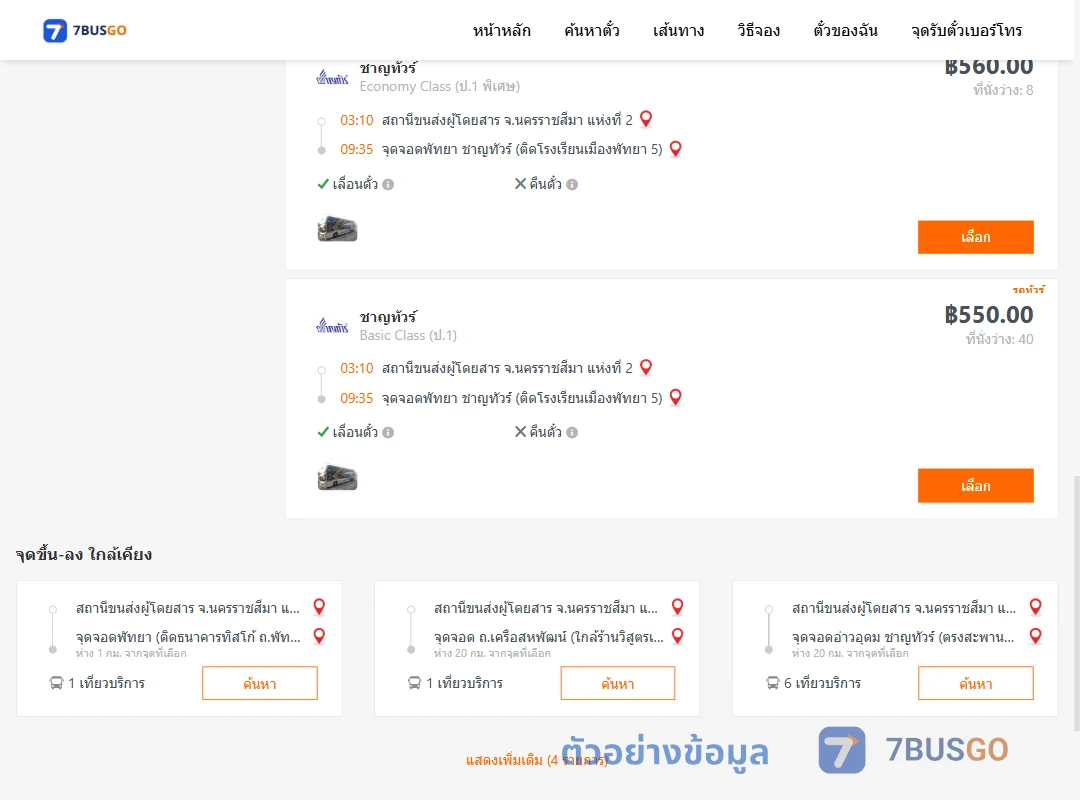Click origin pin in ถ.เครือสหพัฒน์ nearby card
Image resolution: width=1080 pixels, height=800 pixels.
tap(678, 607)
